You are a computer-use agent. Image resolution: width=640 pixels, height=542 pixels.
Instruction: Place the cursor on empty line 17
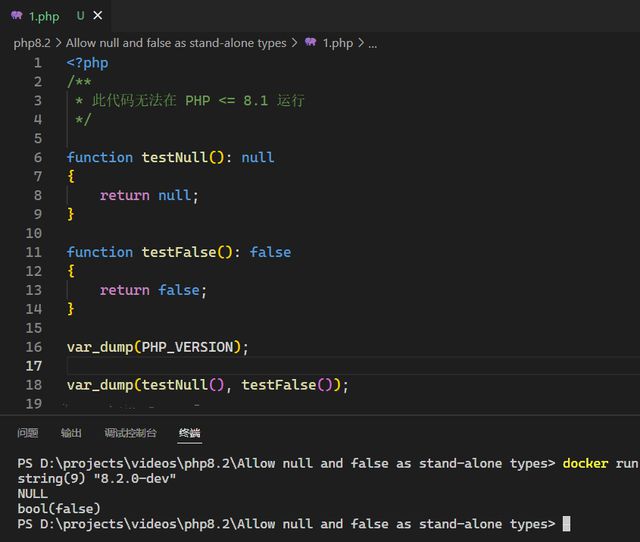point(300,366)
